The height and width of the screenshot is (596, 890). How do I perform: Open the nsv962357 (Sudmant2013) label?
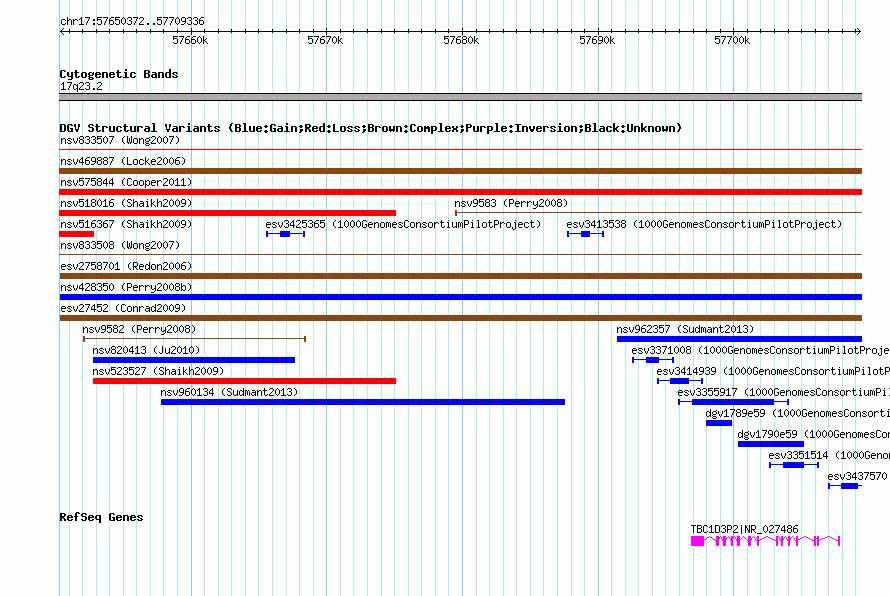pyautogui.click(x=685, y=329)
